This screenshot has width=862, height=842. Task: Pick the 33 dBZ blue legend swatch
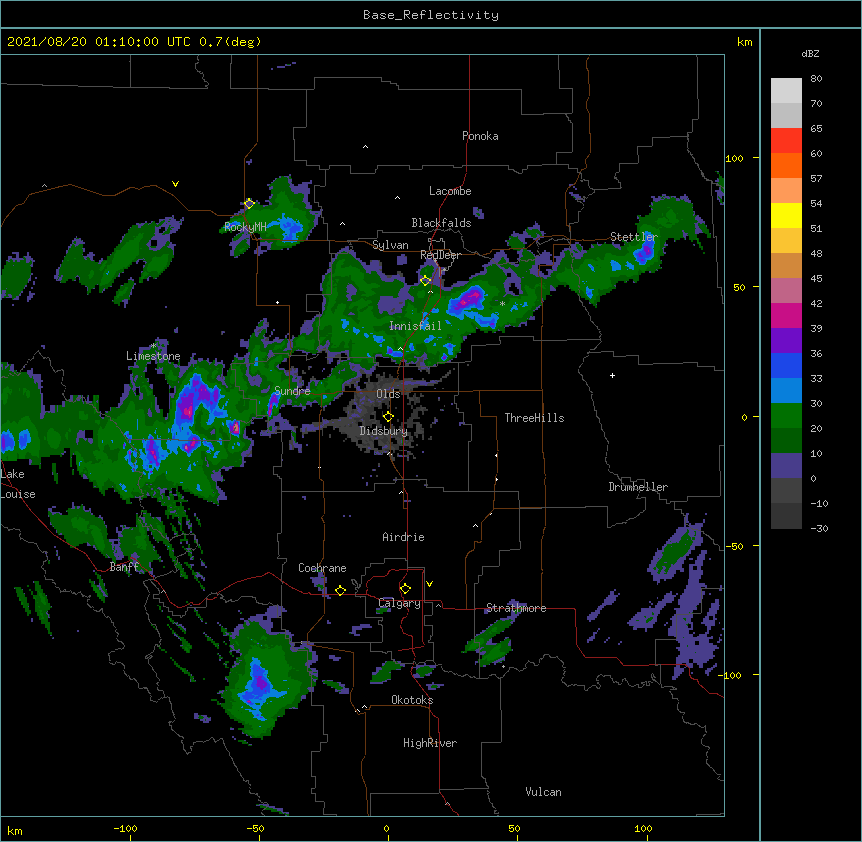click(x=786, y=365)
